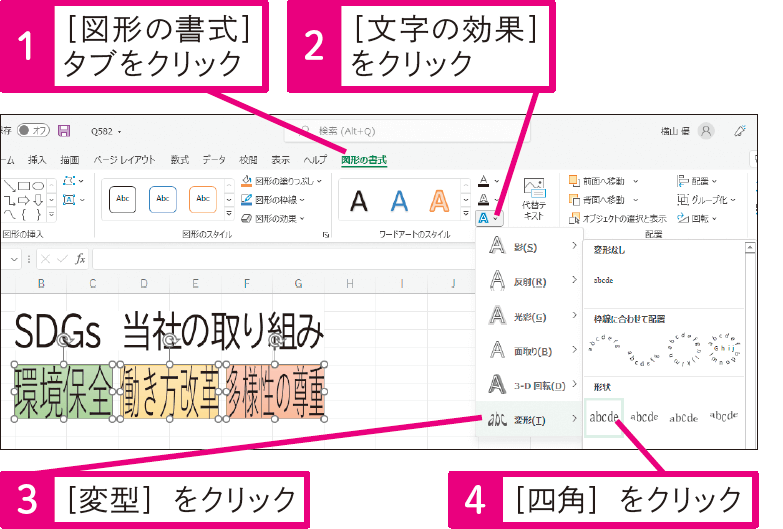Click the text effects A button
The width and height of the screenshot is (783, 529).
click(489, 218)
